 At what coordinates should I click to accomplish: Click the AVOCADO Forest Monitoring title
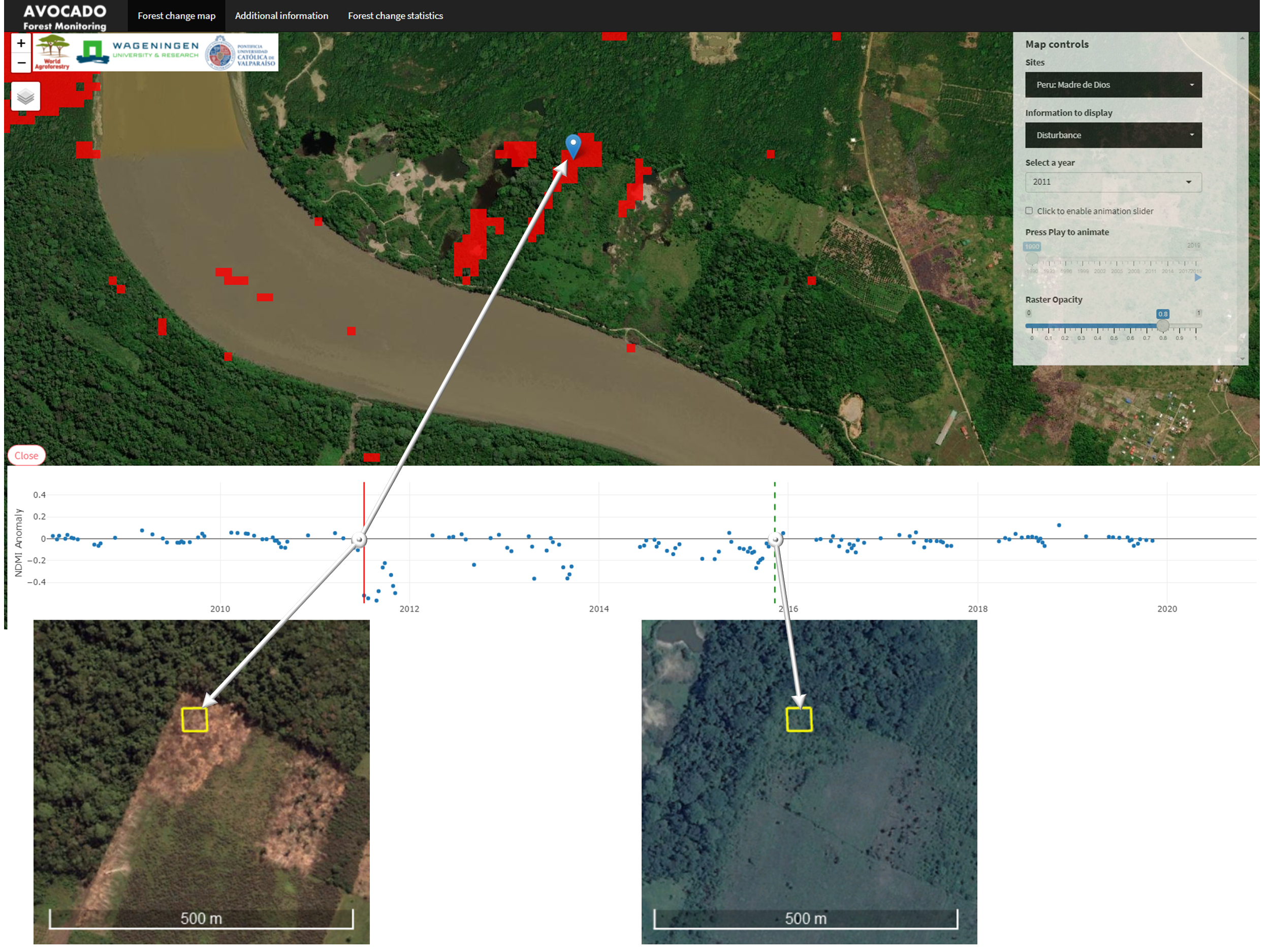[65, 17]
